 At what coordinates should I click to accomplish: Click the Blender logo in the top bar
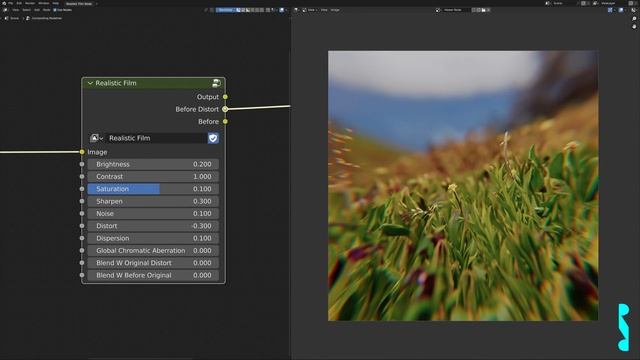coord(4,3)
